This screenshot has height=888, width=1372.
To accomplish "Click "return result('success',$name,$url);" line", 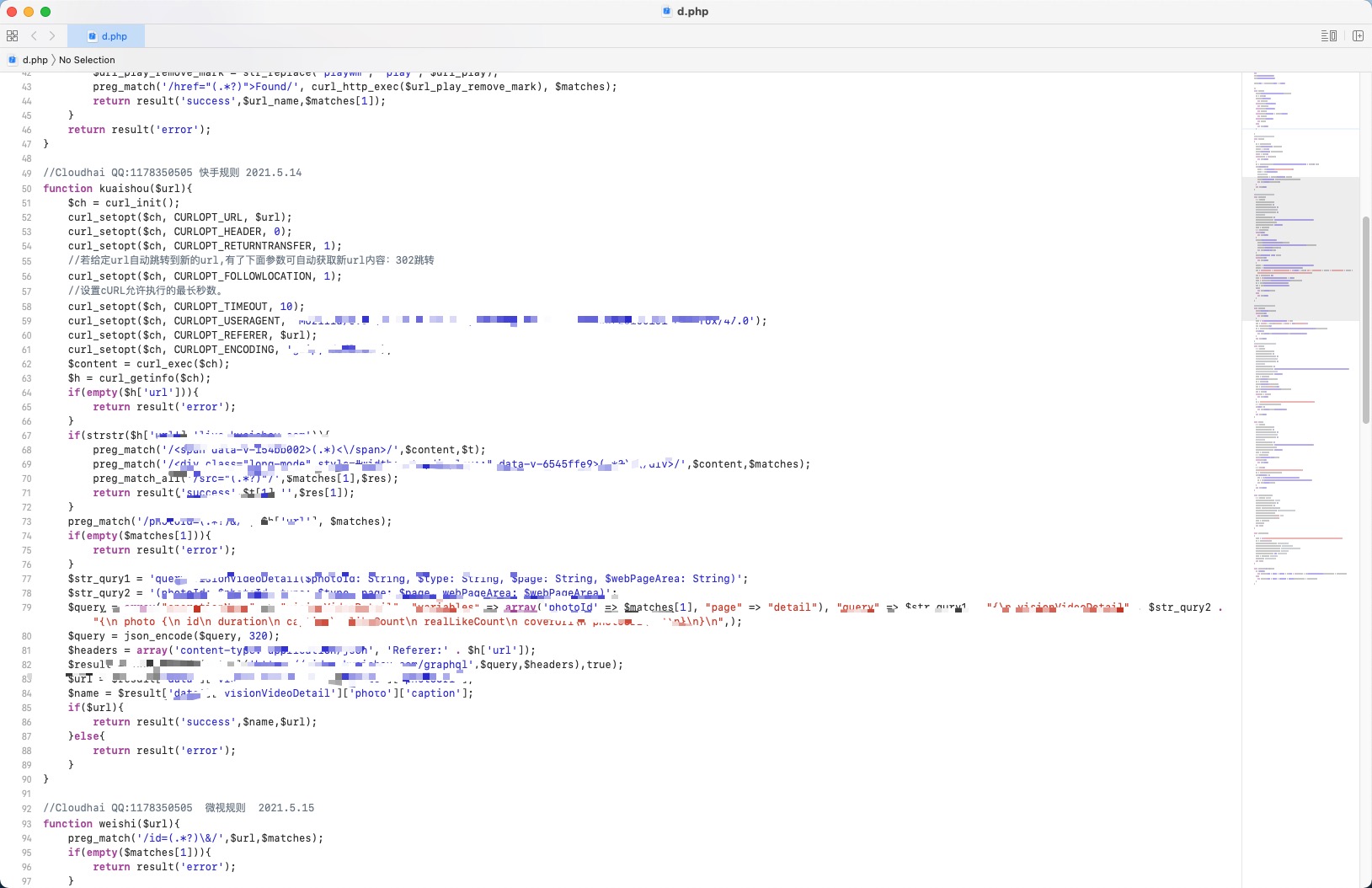I will [205, 722].
